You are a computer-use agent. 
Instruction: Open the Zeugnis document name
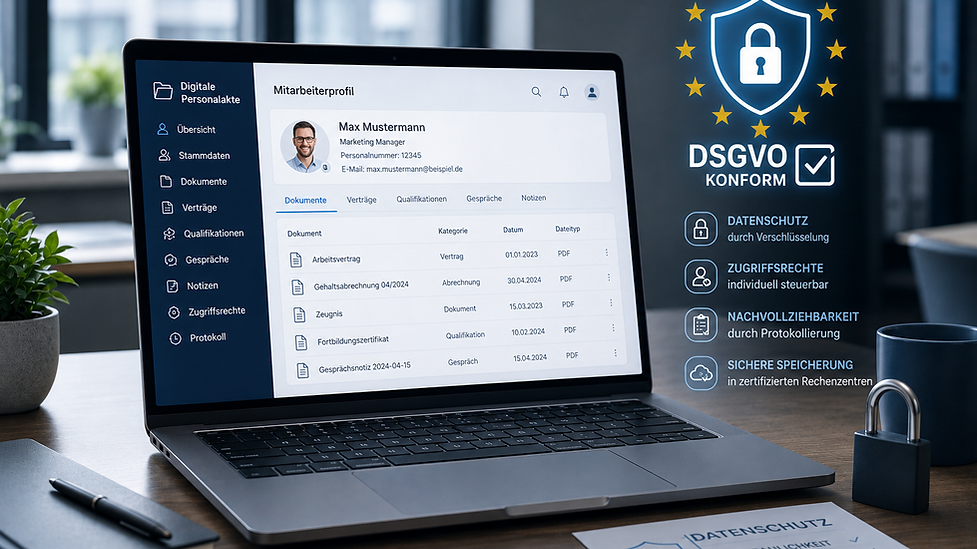coord(329,314)
